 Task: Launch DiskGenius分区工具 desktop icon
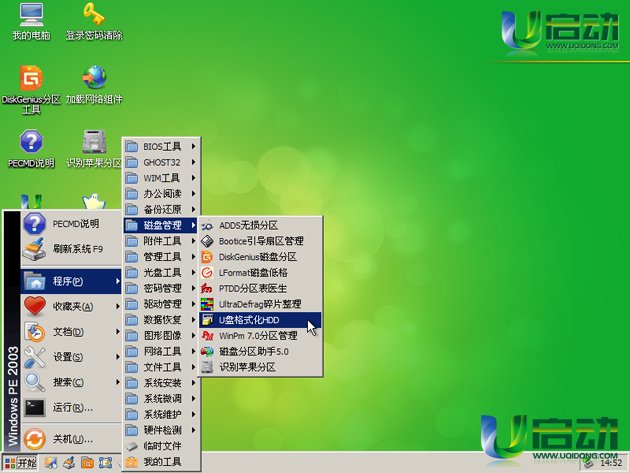coord(31,89)
